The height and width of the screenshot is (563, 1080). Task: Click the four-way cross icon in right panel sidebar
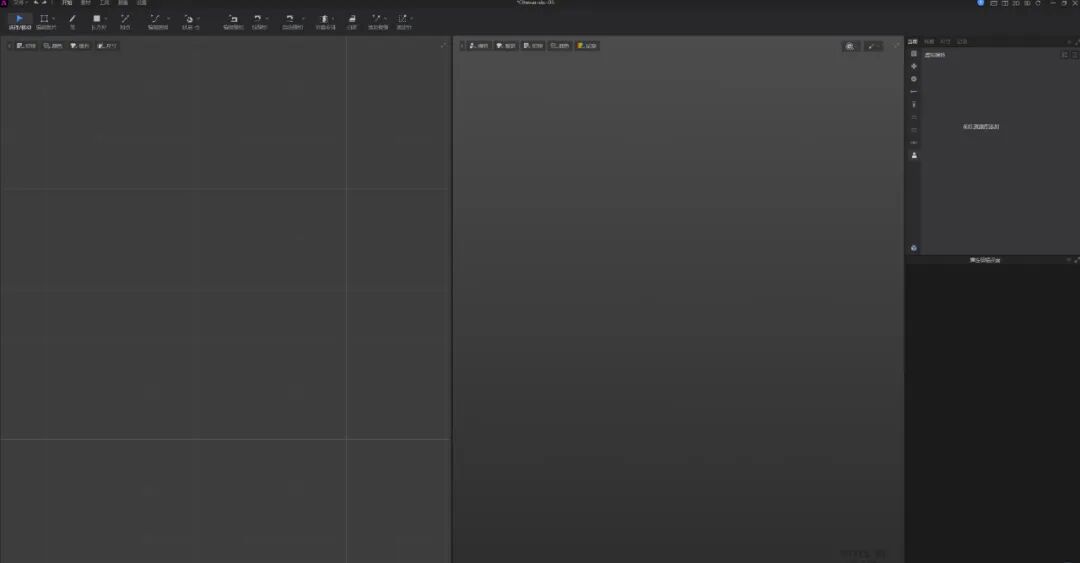pyautogui.click(x=914, y=66)
